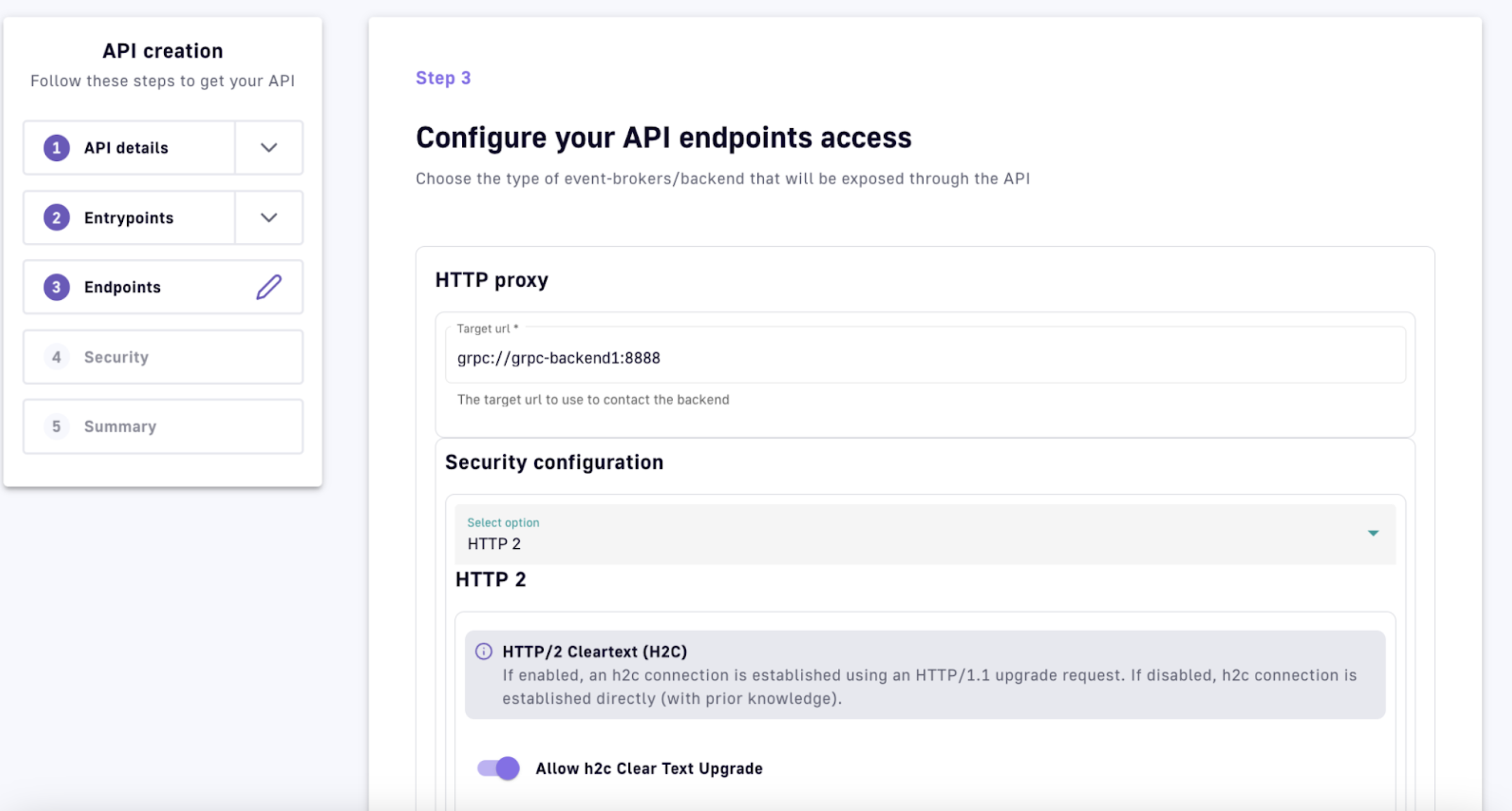Click the HTTP/2 Cleartext (H2C) info banner

tap(925, 675)
